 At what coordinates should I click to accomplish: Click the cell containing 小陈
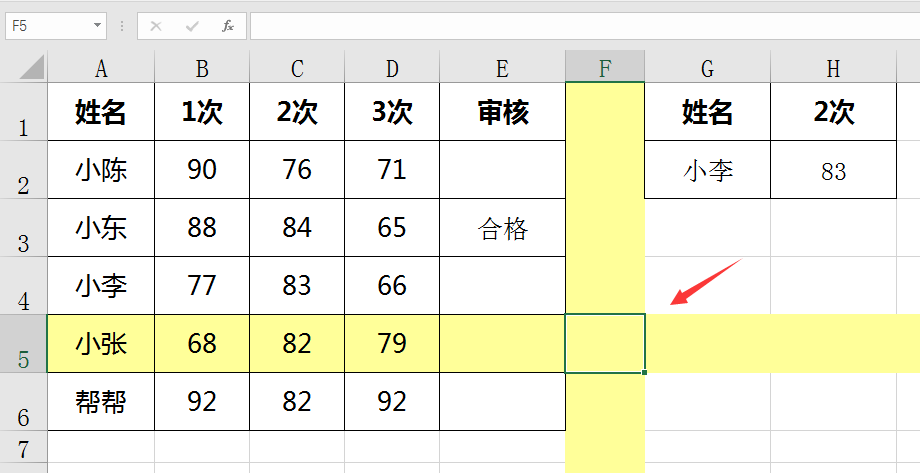[x=101, y=170]
